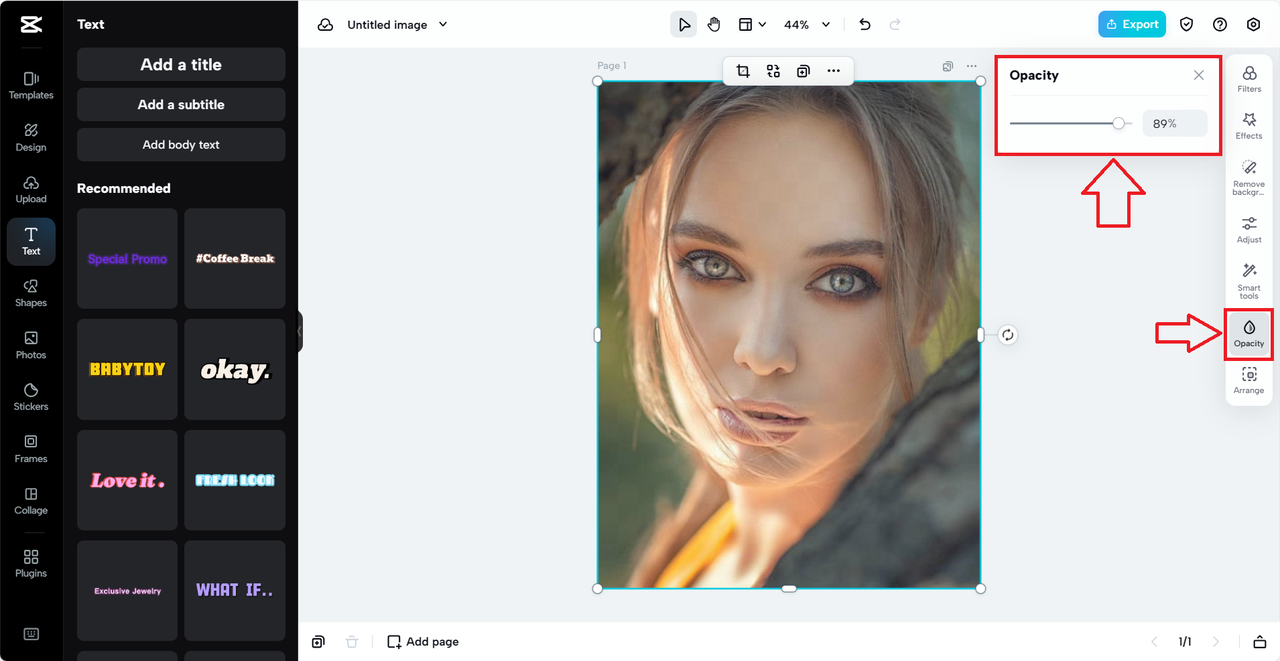1280x661 pixels.
Task: Open the Settings hexagon icon
Action: click(1253, 25)
